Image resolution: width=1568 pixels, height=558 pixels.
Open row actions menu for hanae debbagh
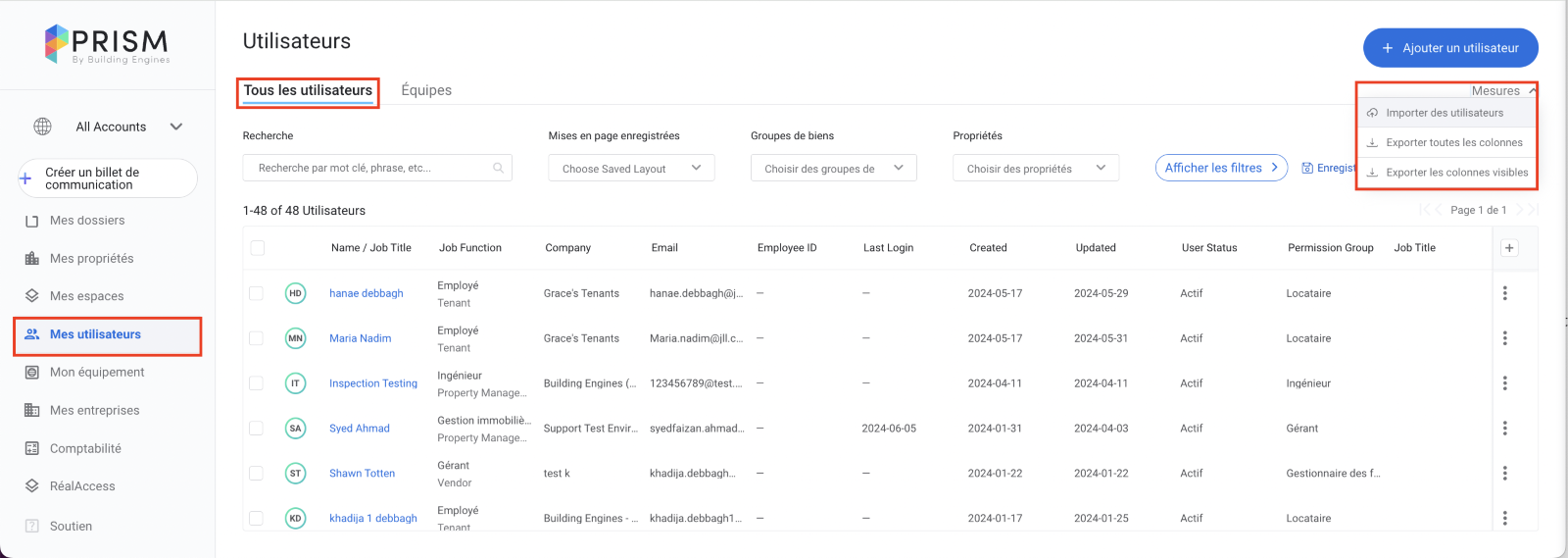pos(1504,293)
